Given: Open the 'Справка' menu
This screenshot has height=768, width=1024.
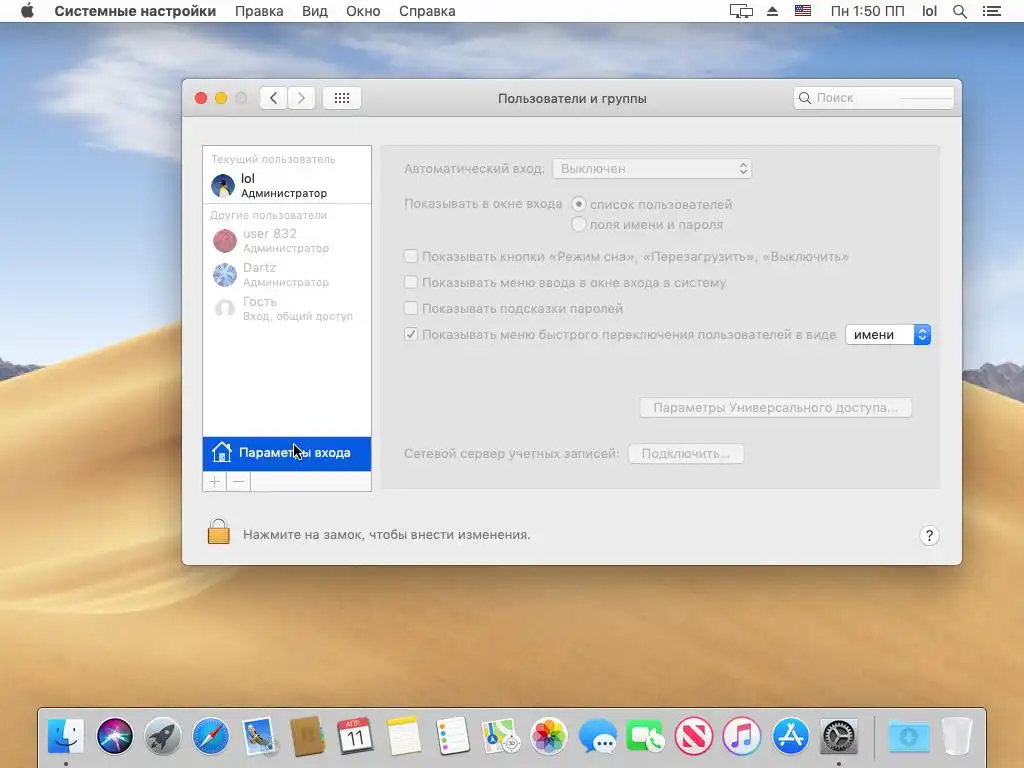Looking at the screenshot, I should click(427, 11).
